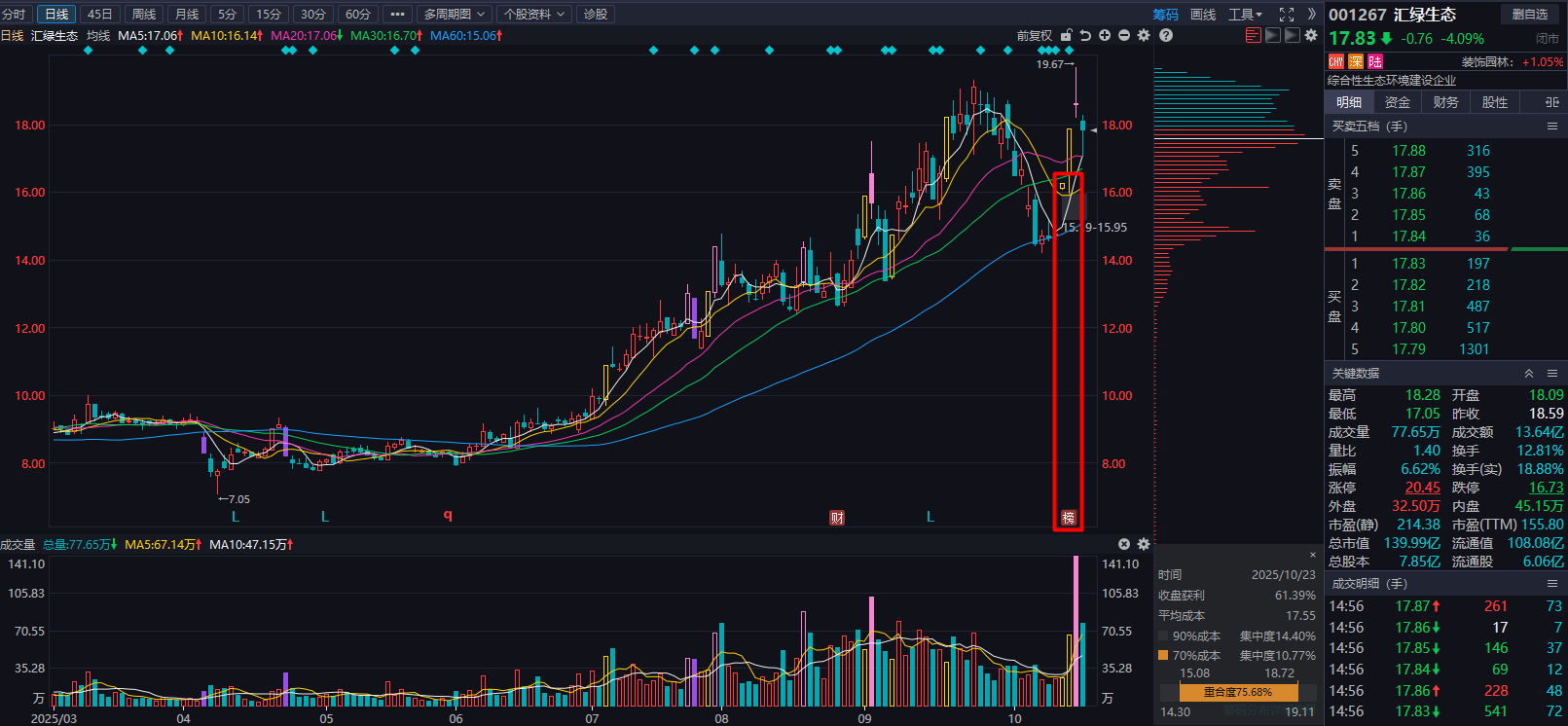Toggle the 90%成本 checkbox

[1163, 635]
